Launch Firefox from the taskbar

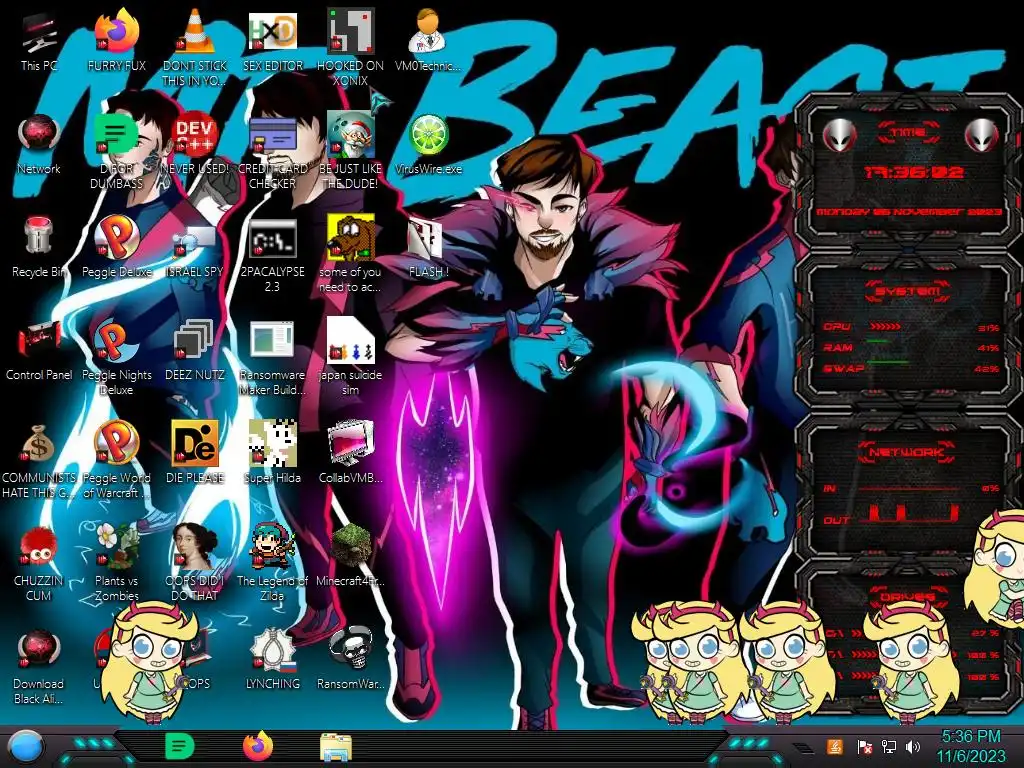coord(258,746)
